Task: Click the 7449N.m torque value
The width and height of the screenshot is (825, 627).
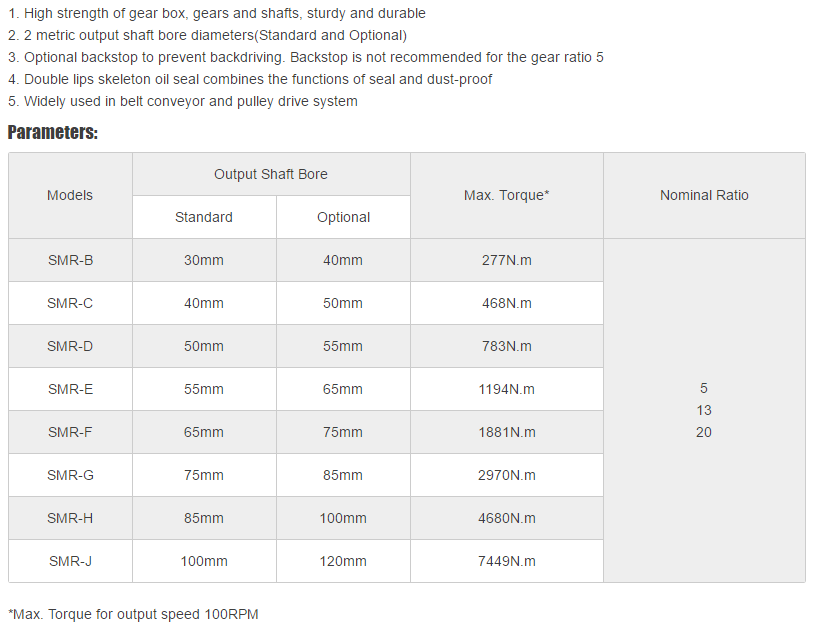Action: point(506,561)
